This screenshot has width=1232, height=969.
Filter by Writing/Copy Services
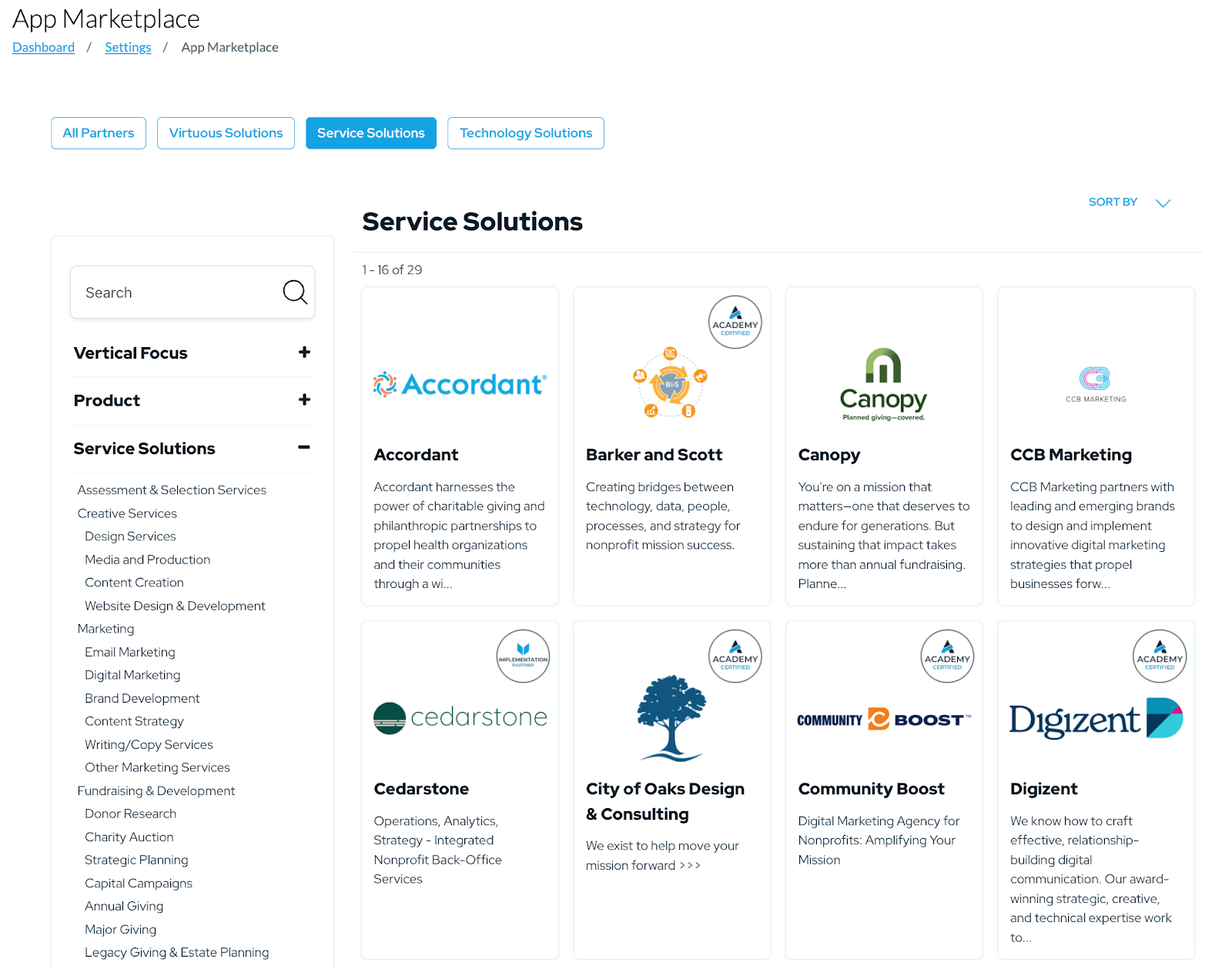(x=149, y=744)
